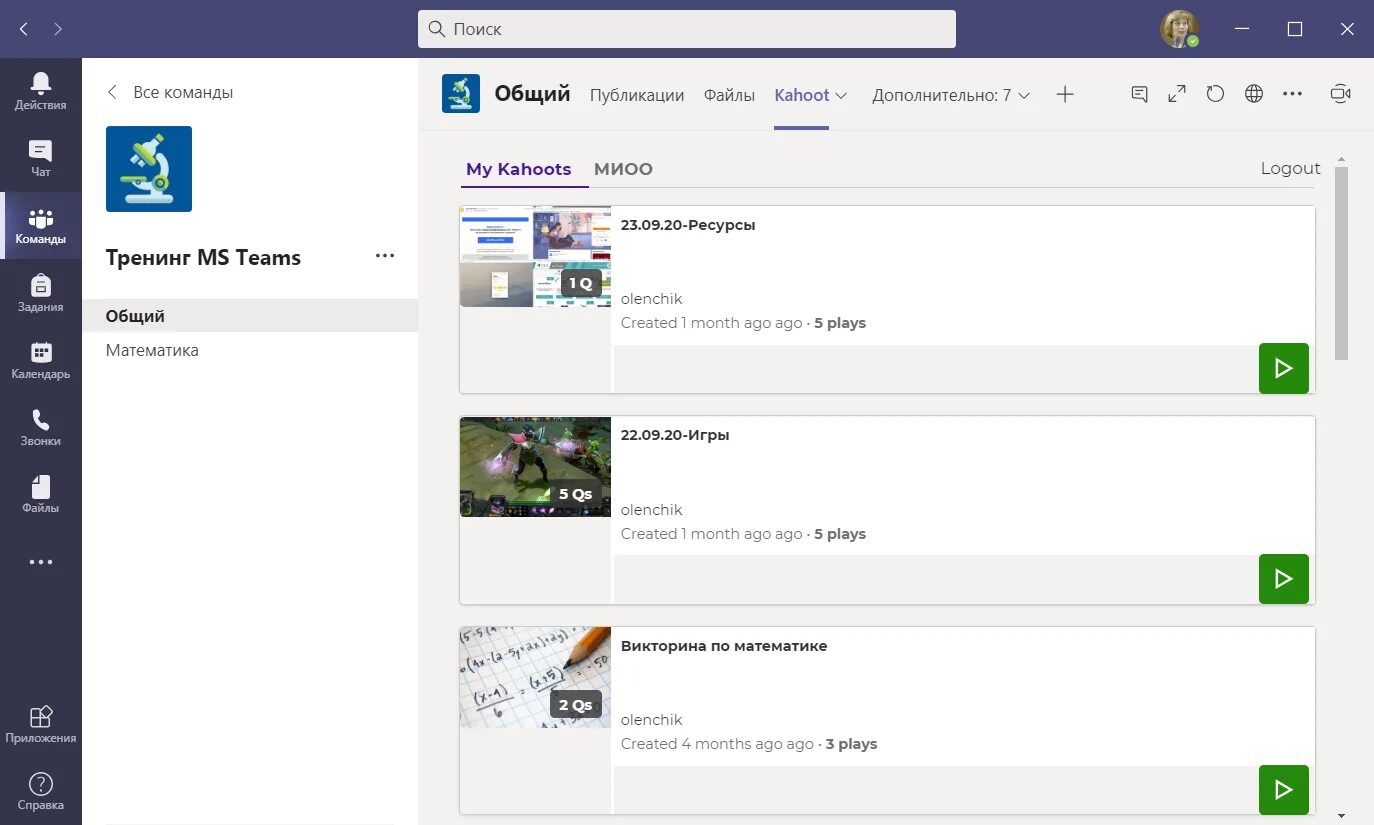Go back with the navigation arrow

pos(24,29)
